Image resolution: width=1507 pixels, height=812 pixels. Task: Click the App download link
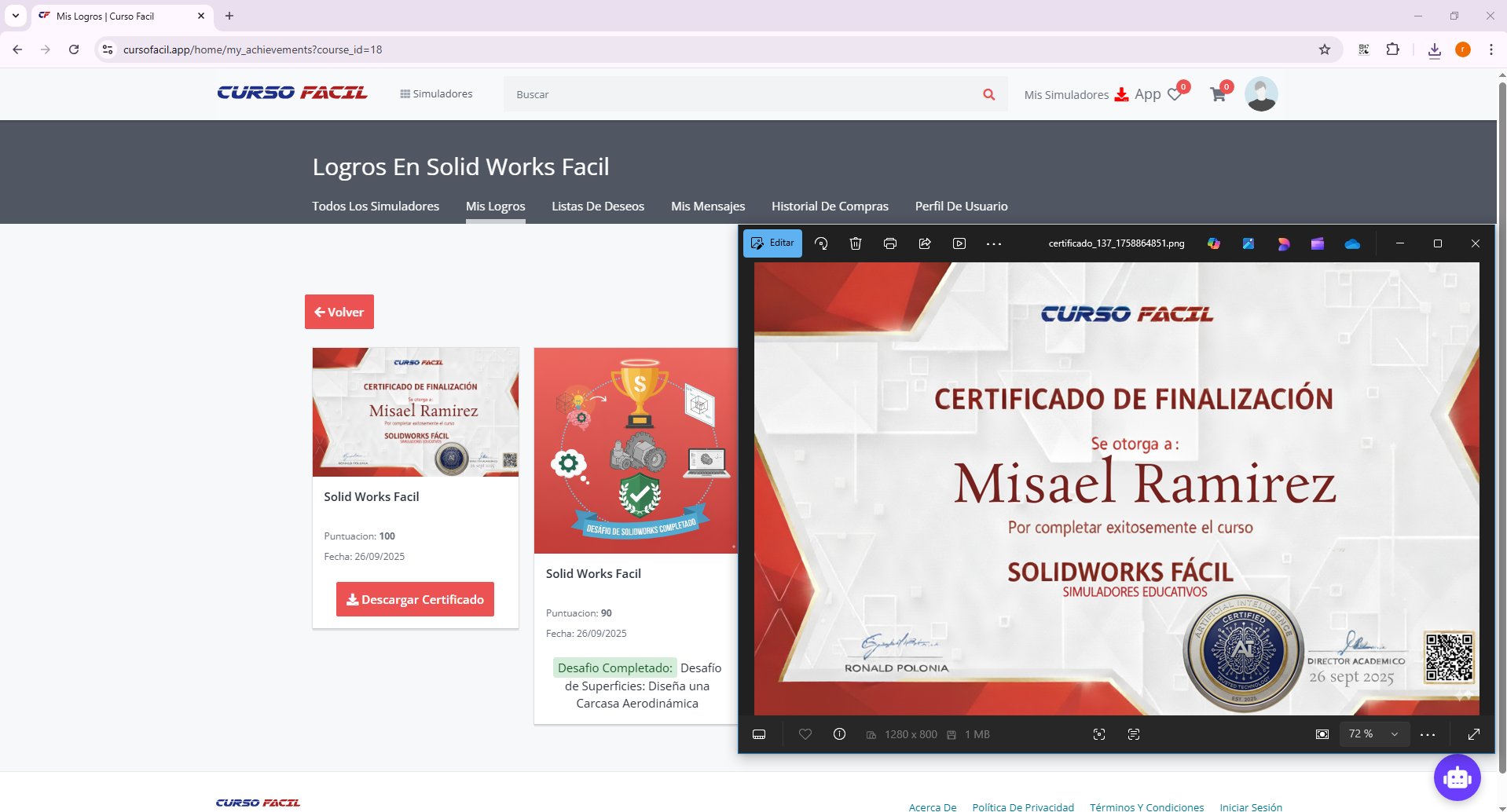pos(1138,94)
